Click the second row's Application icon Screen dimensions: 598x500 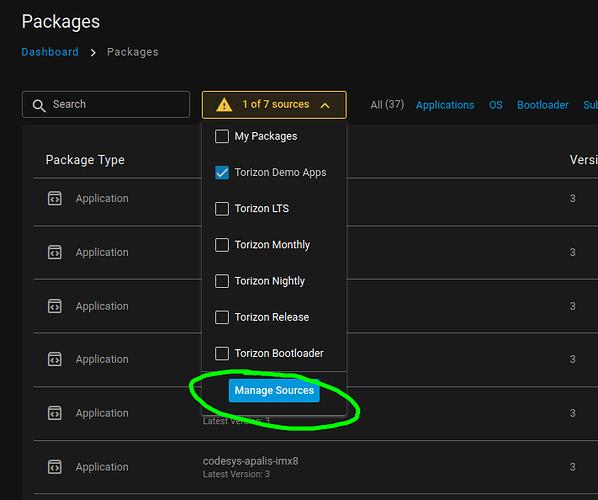click(55, 252)
